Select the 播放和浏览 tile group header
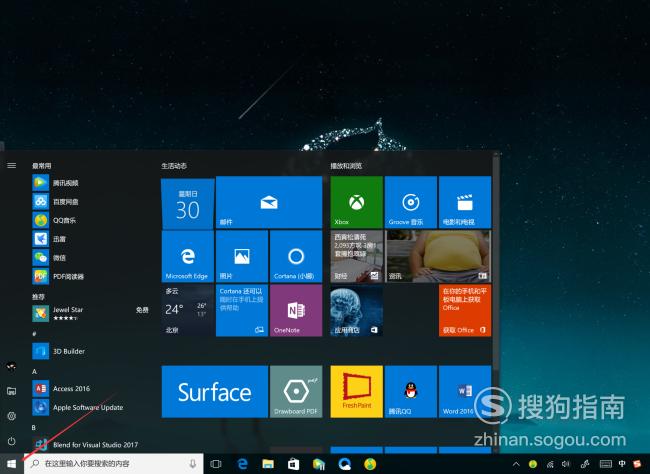The width and height of the screenshot is (650, 474). (x=346, y=166)
